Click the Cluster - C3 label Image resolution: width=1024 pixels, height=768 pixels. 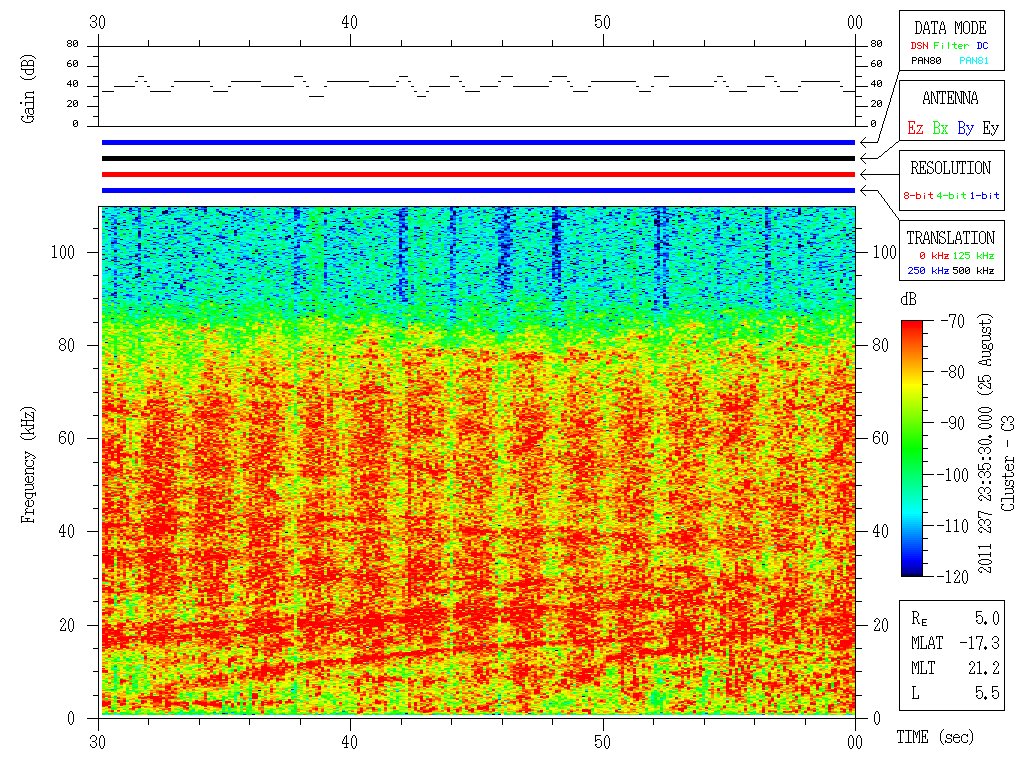(1008, 463)
